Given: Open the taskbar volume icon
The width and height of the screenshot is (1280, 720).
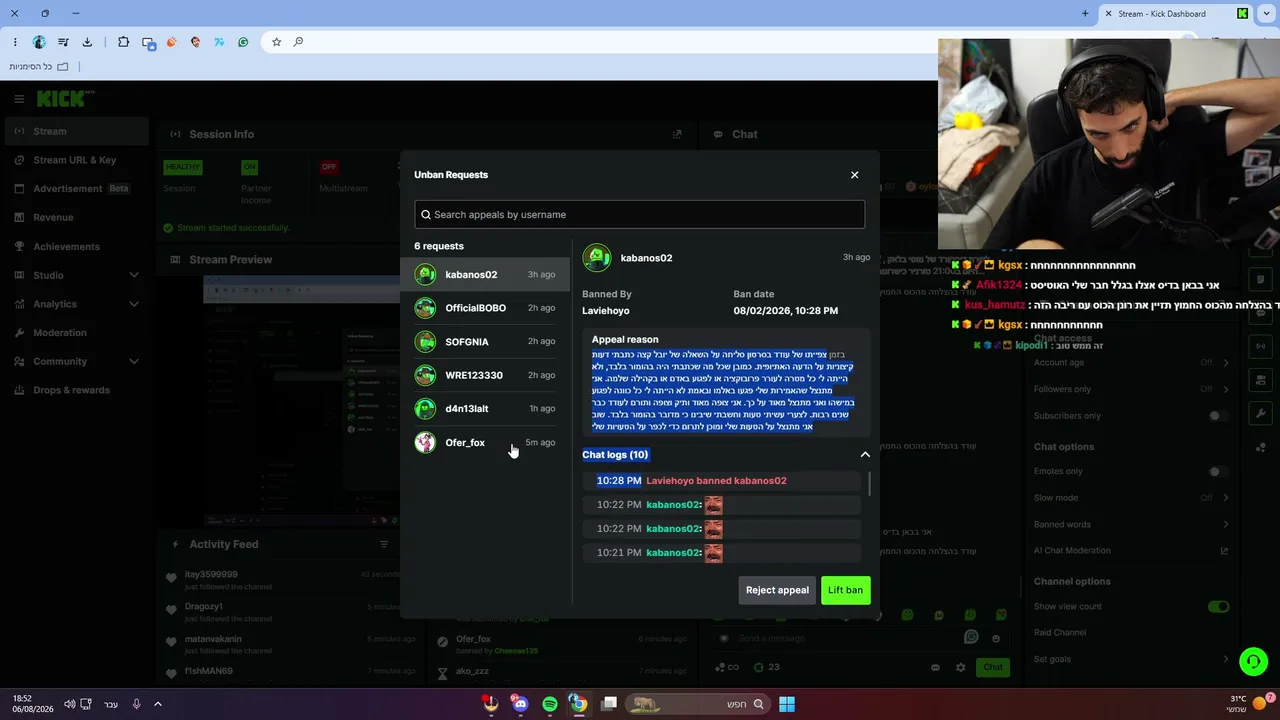Looking at the screenshot, I should (69, 704).
